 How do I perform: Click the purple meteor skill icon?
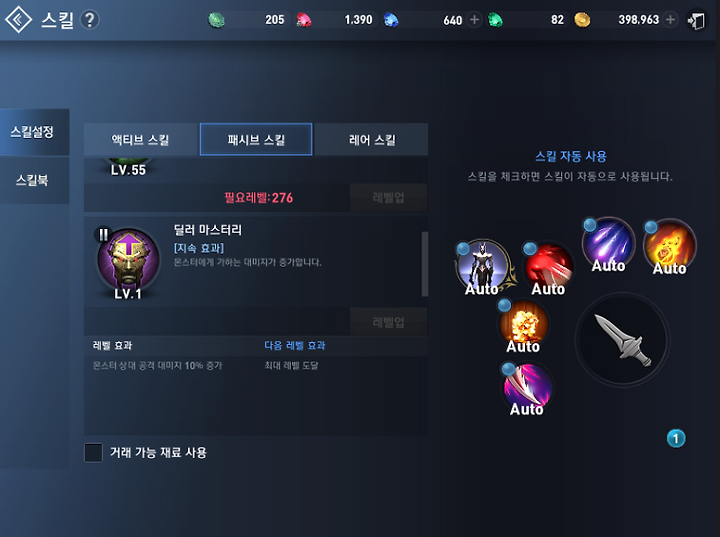coord(608,244)
